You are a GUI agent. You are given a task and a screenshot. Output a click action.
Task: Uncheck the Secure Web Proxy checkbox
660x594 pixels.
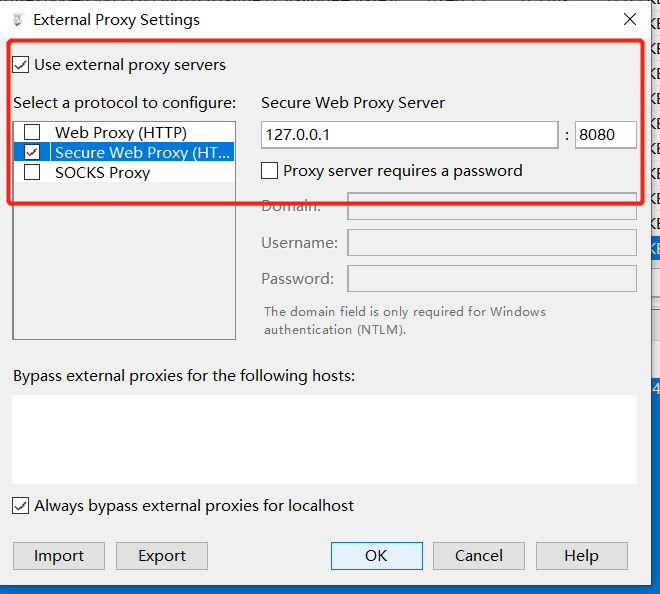[32, 152]
